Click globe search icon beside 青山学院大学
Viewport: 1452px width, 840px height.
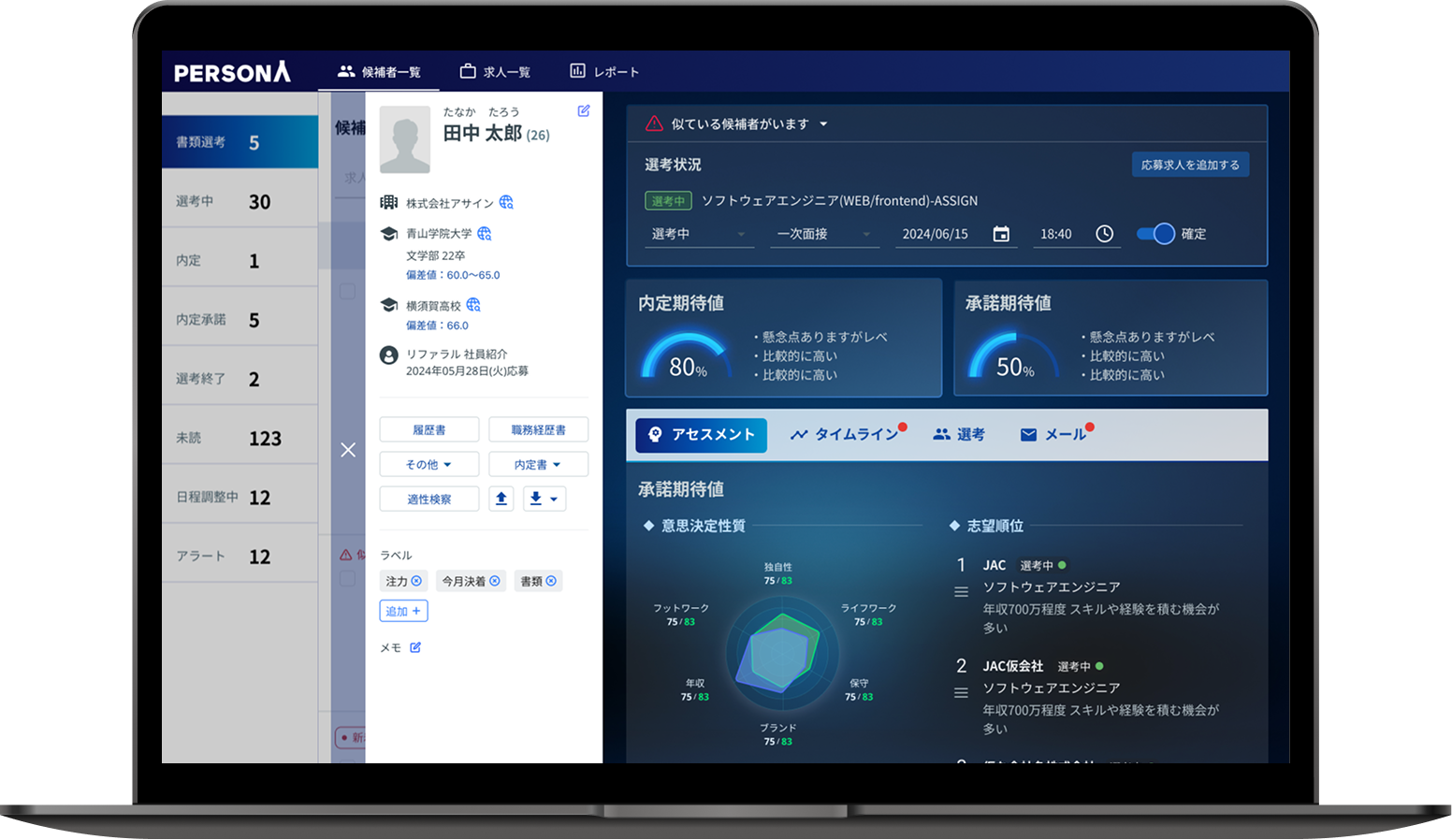(x=485, y=233)
